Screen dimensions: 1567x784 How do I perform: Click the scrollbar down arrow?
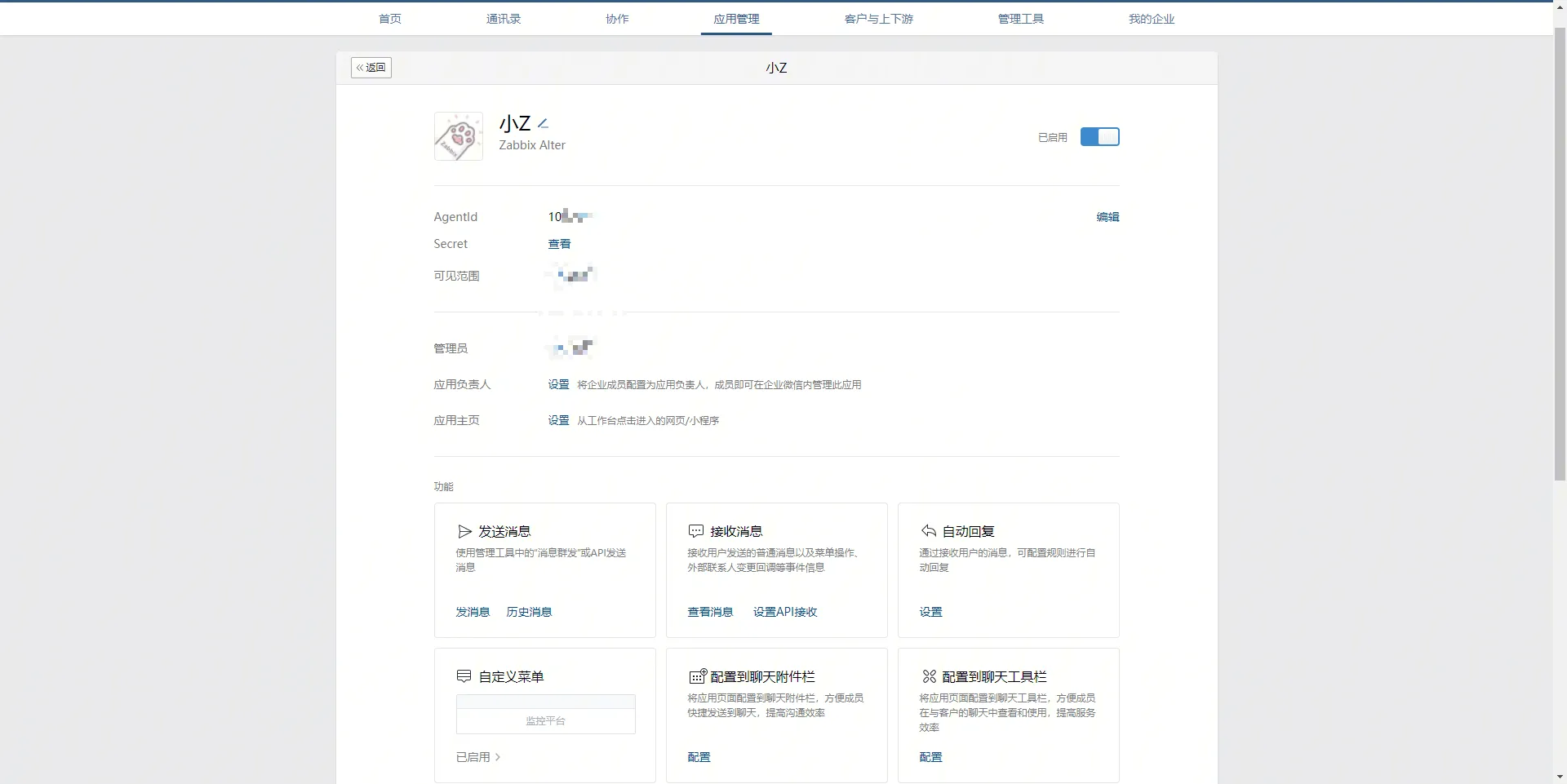click(x=1560, y=777)
